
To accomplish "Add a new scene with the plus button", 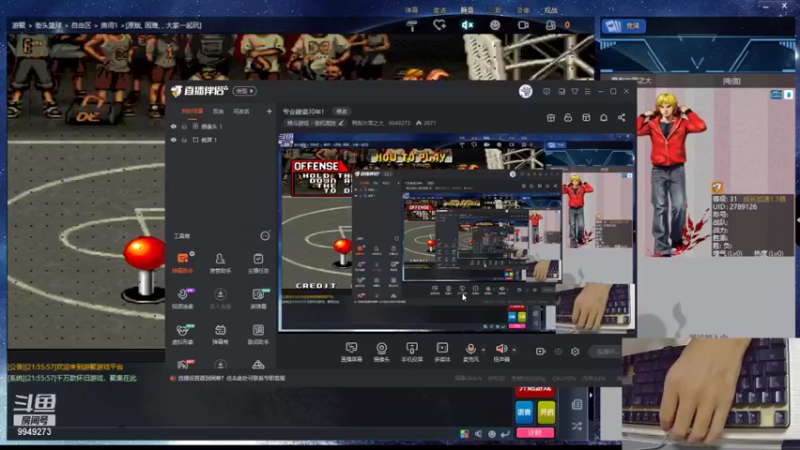I will click(x=269, y=111).
